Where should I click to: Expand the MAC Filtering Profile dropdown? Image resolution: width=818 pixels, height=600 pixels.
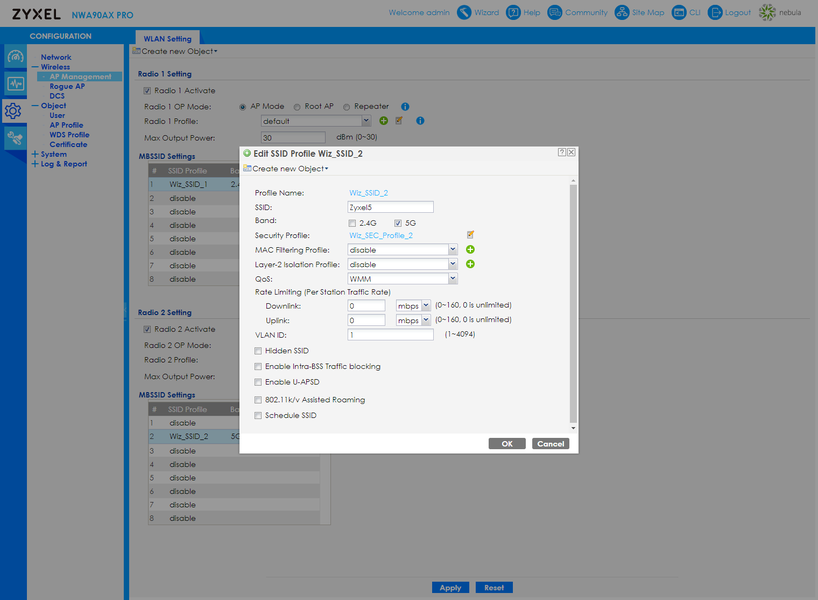(x=402, y=249)
